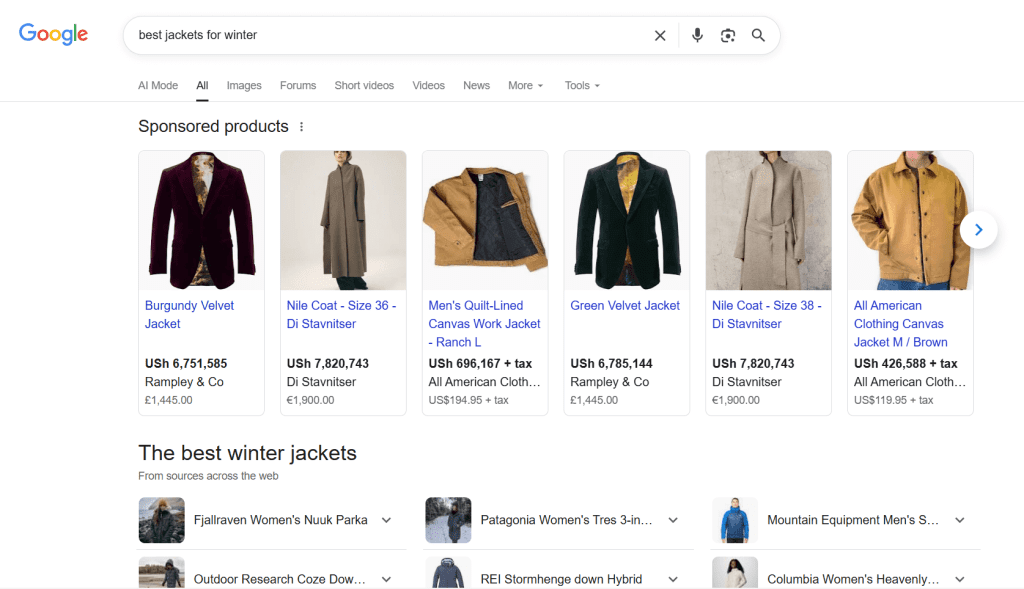Open Nile Coat Size 38 link
The height and width of the screenshot is (589, 1024).
tap(767, 315)
